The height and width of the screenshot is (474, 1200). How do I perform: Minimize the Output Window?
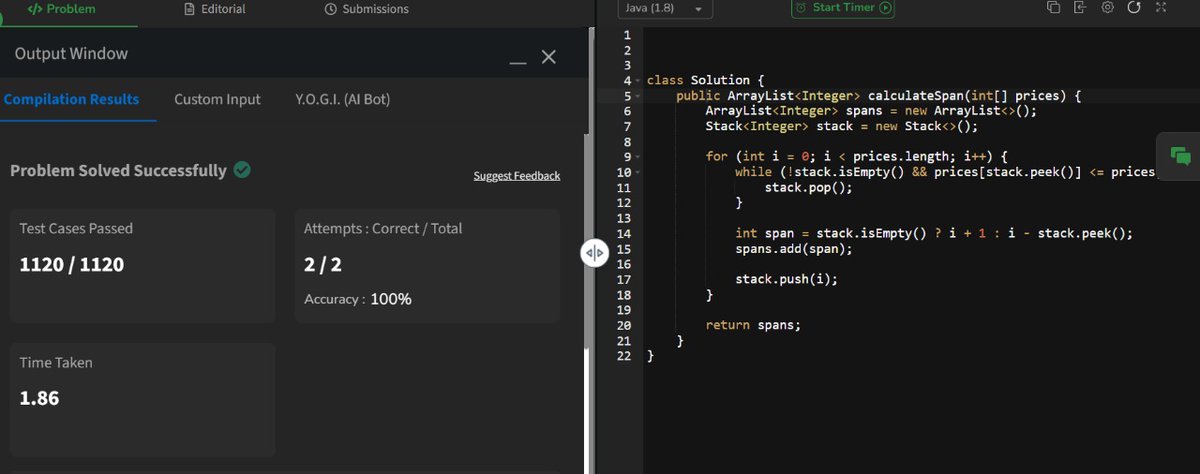click(517, 63)
